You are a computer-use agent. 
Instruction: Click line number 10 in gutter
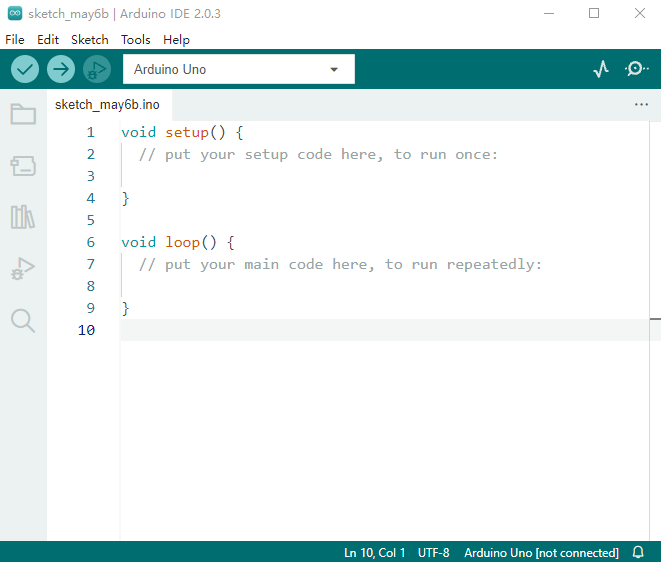86,330
